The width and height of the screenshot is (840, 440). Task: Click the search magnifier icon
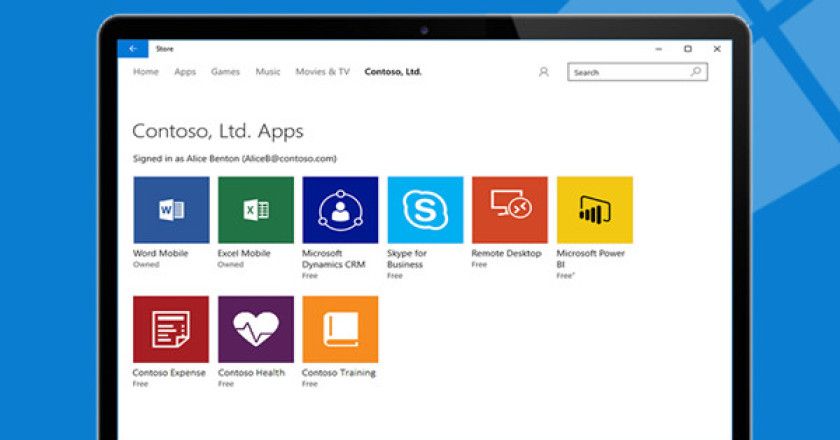point(696,72)
